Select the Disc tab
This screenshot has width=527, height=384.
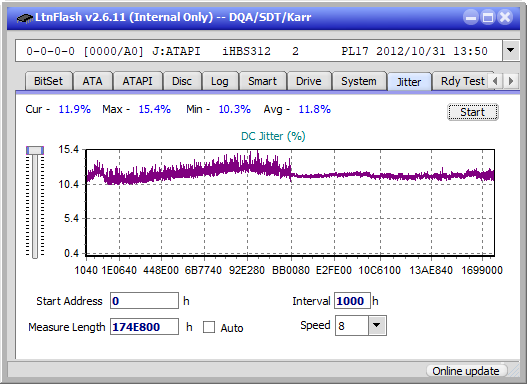click(182, 81)
